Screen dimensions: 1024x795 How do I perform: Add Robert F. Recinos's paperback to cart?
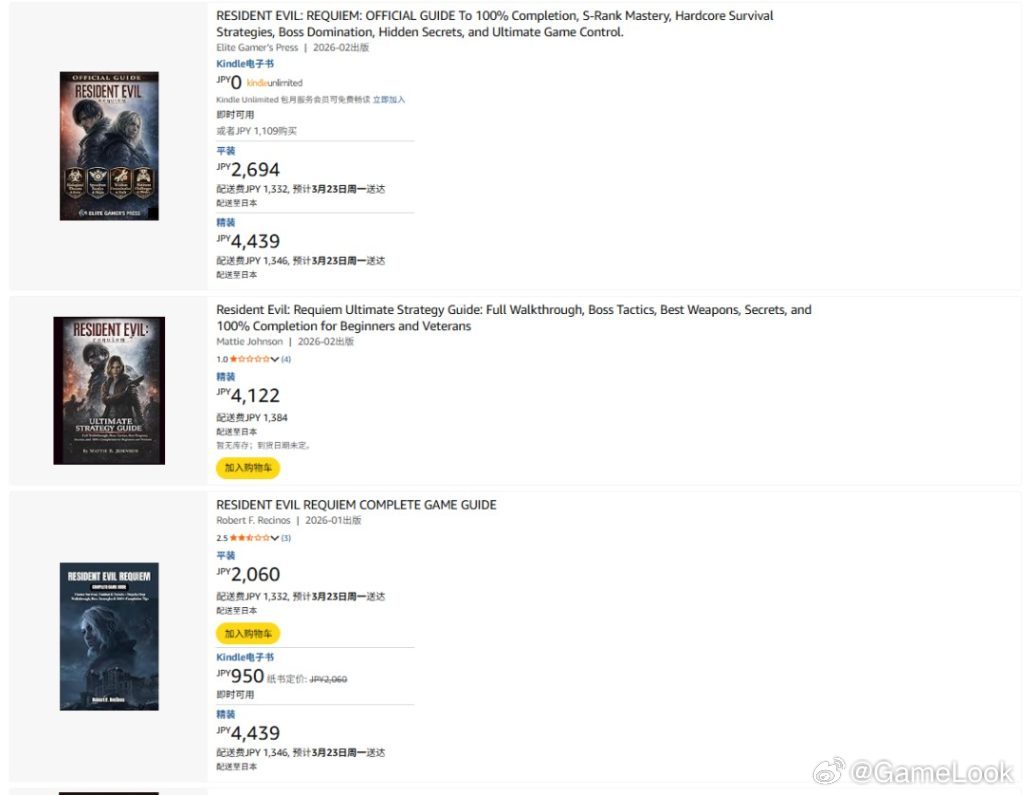click(248, 634)
